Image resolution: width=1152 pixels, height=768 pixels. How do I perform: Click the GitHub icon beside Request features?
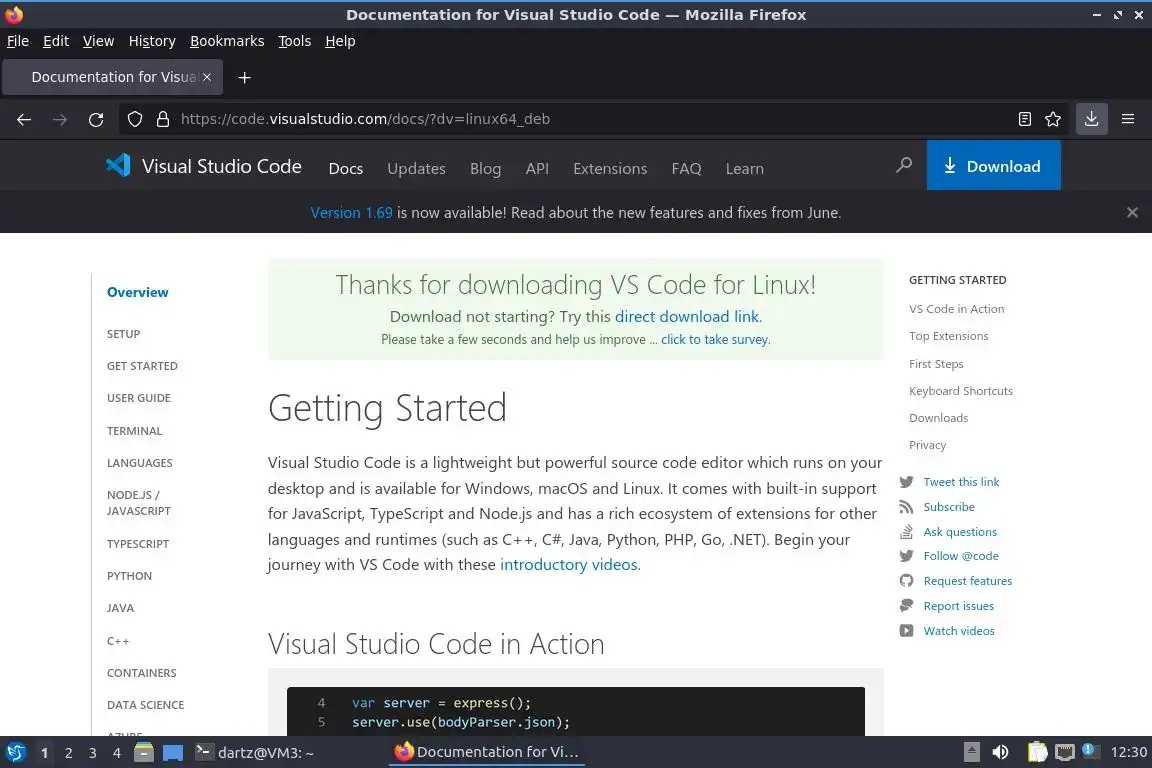907,581
